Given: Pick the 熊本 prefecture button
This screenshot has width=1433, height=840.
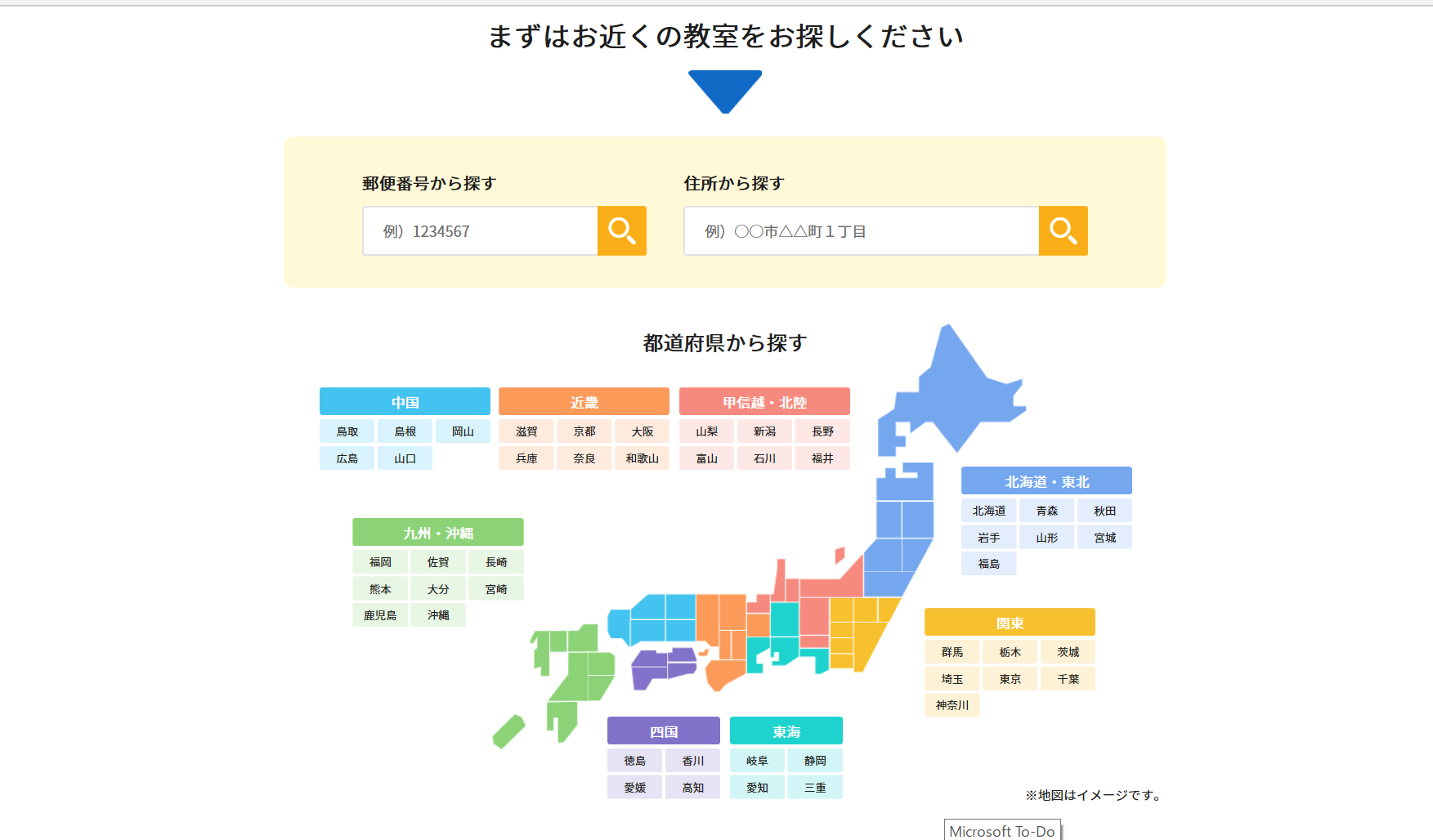Looking at the screenshot, I should [380, 589].
